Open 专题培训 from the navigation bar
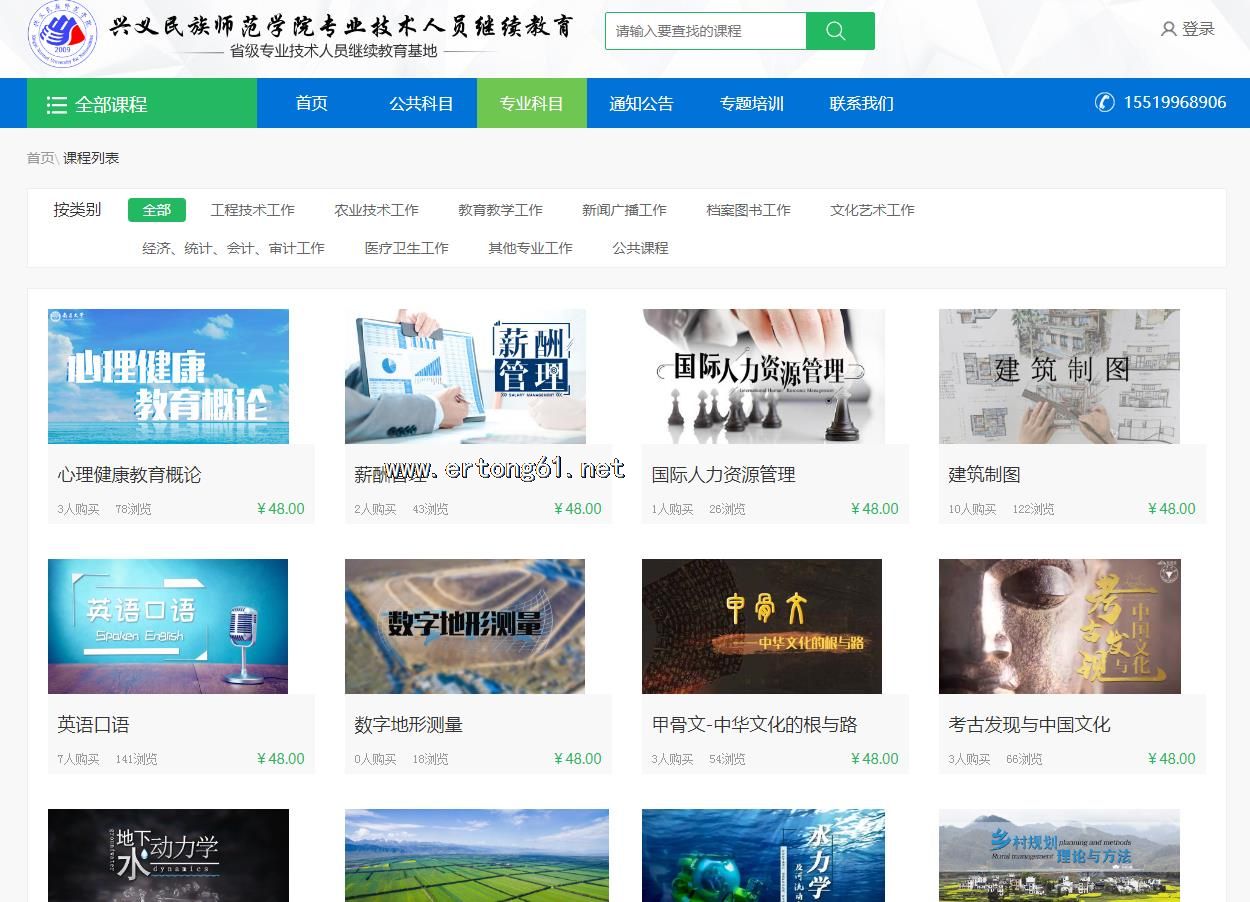1250x902 pixels. (x=751, y=103)
